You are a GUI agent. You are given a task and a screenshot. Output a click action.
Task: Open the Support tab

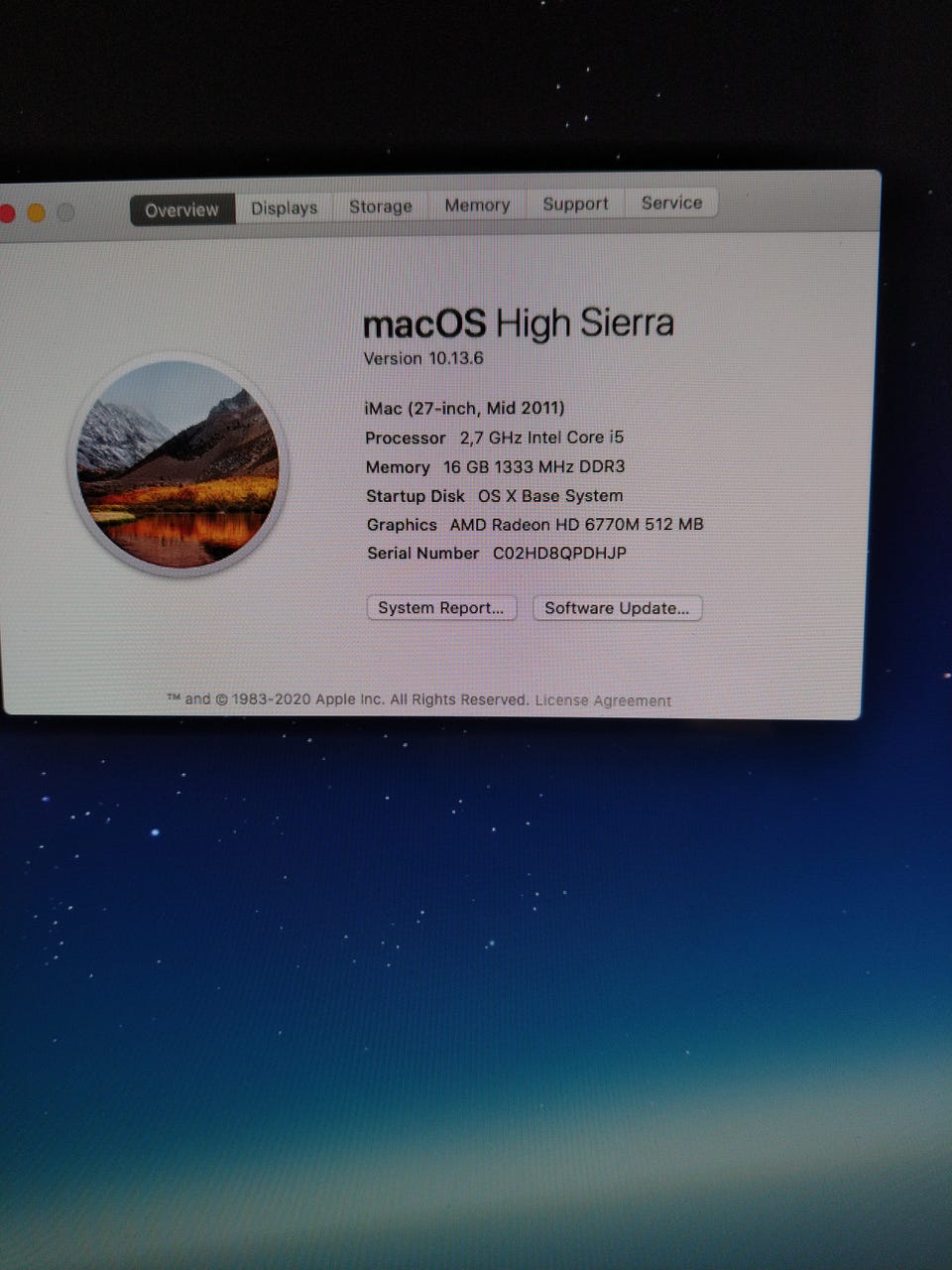pyautogui.click(x=574, y=203)
